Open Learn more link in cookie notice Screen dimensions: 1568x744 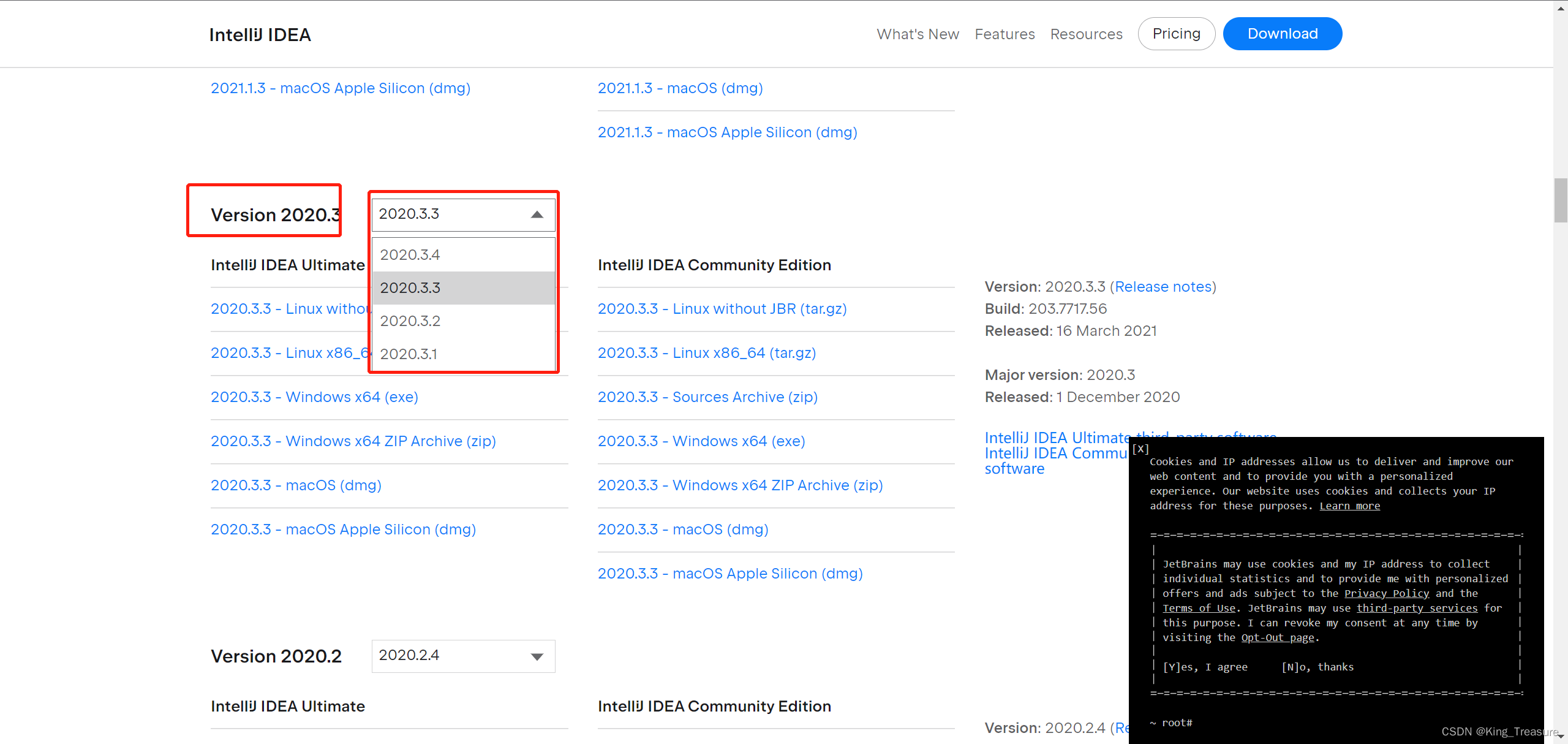[1349, 506]
